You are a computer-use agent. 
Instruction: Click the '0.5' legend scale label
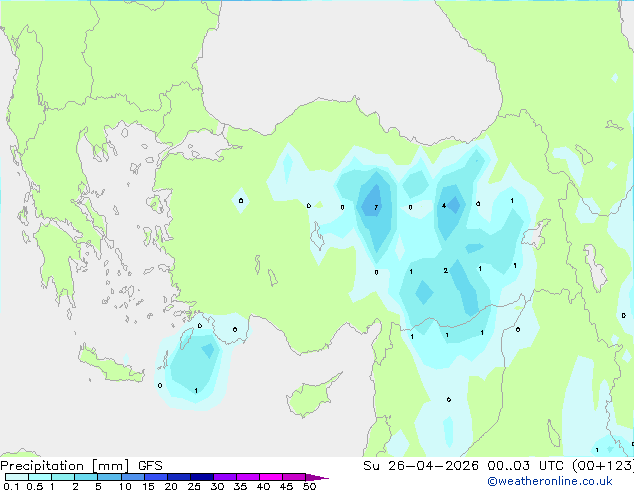(x=34, y=486)
